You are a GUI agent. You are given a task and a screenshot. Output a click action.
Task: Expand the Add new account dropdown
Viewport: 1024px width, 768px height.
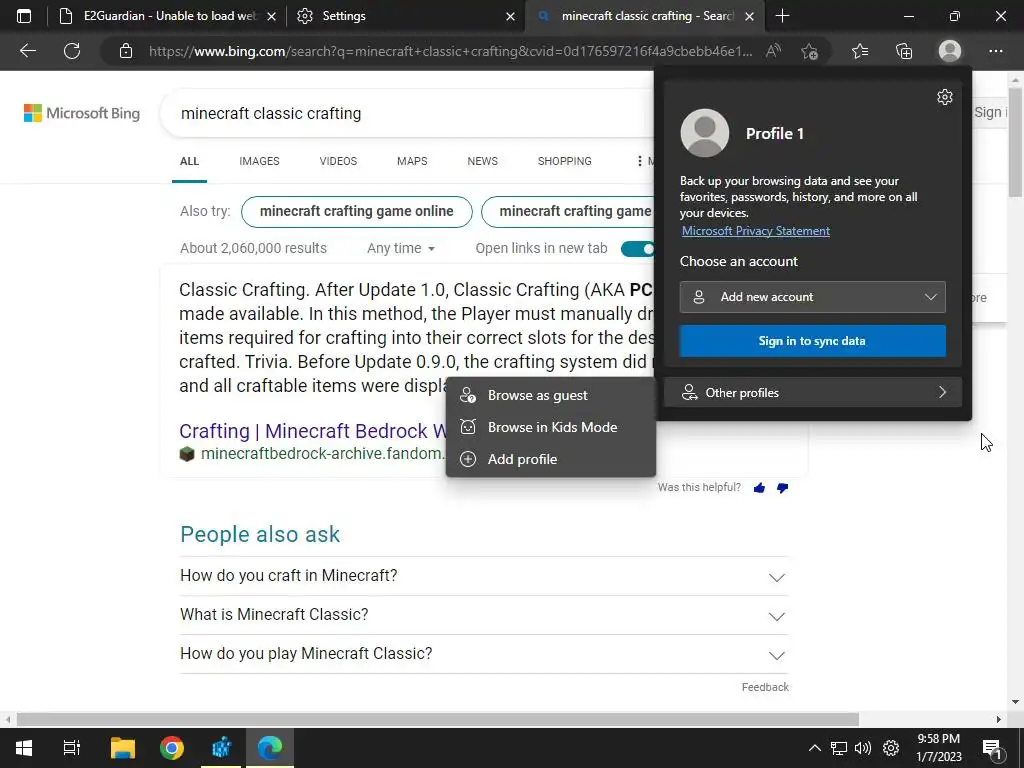pos(812,297)
